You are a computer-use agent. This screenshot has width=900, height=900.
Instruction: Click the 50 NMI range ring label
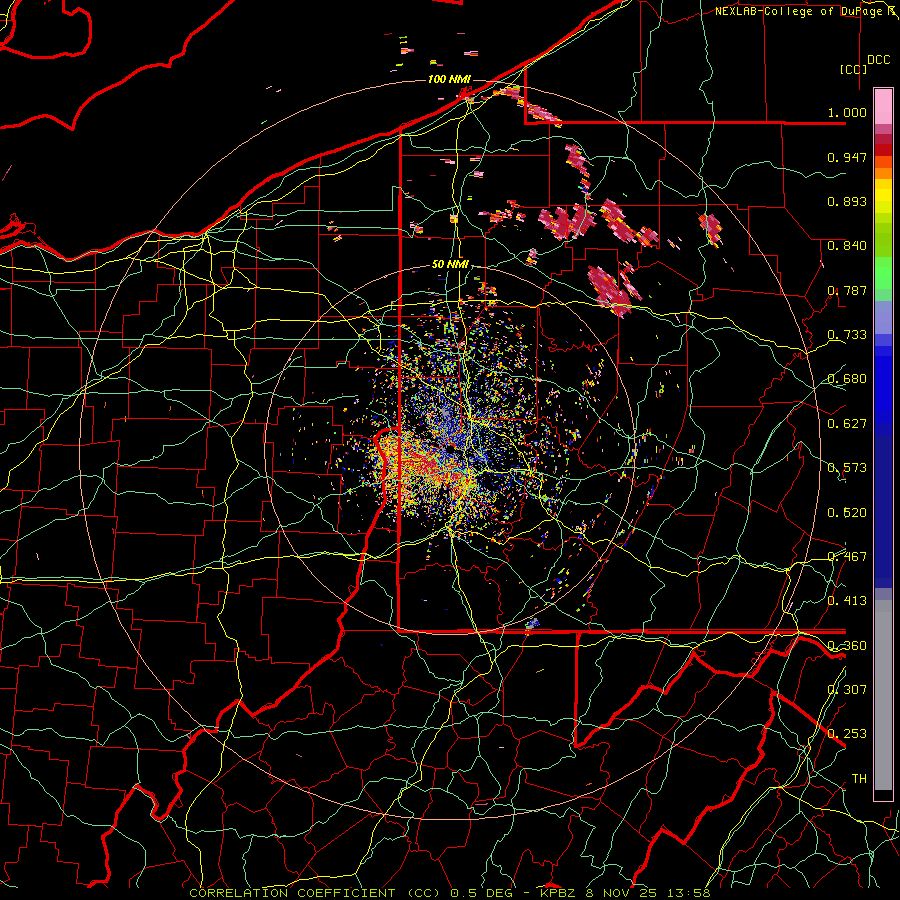450,265
